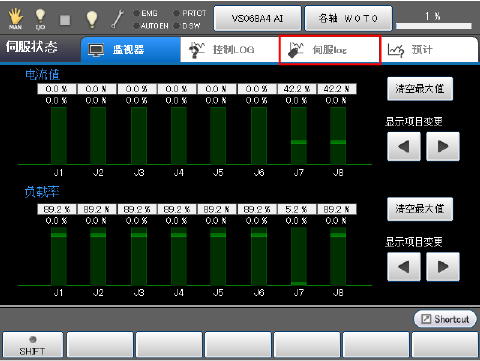This screenshot has height=361, width=480.
Task: Click 显示项目变更 label in 负载率 section
Action: 414,242
